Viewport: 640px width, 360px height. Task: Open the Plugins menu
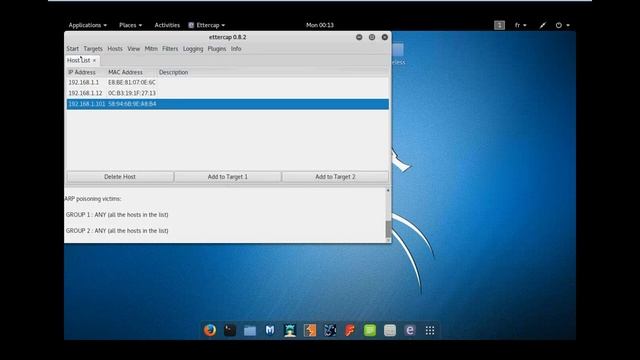click(217, 49)
